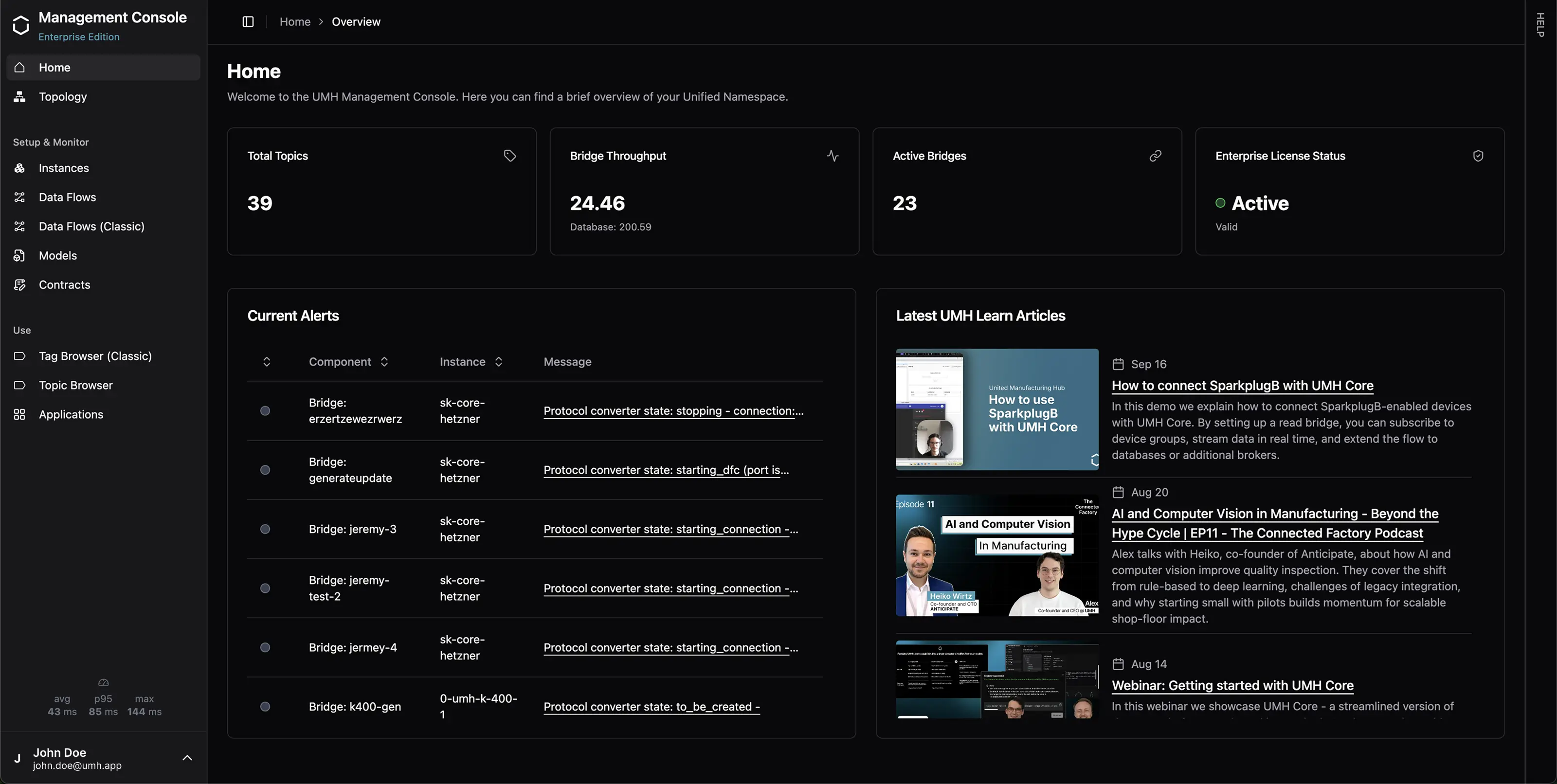Click the Bridge Throughput activity icon
Screen dimensions: 1557x784
pos(833,156)
